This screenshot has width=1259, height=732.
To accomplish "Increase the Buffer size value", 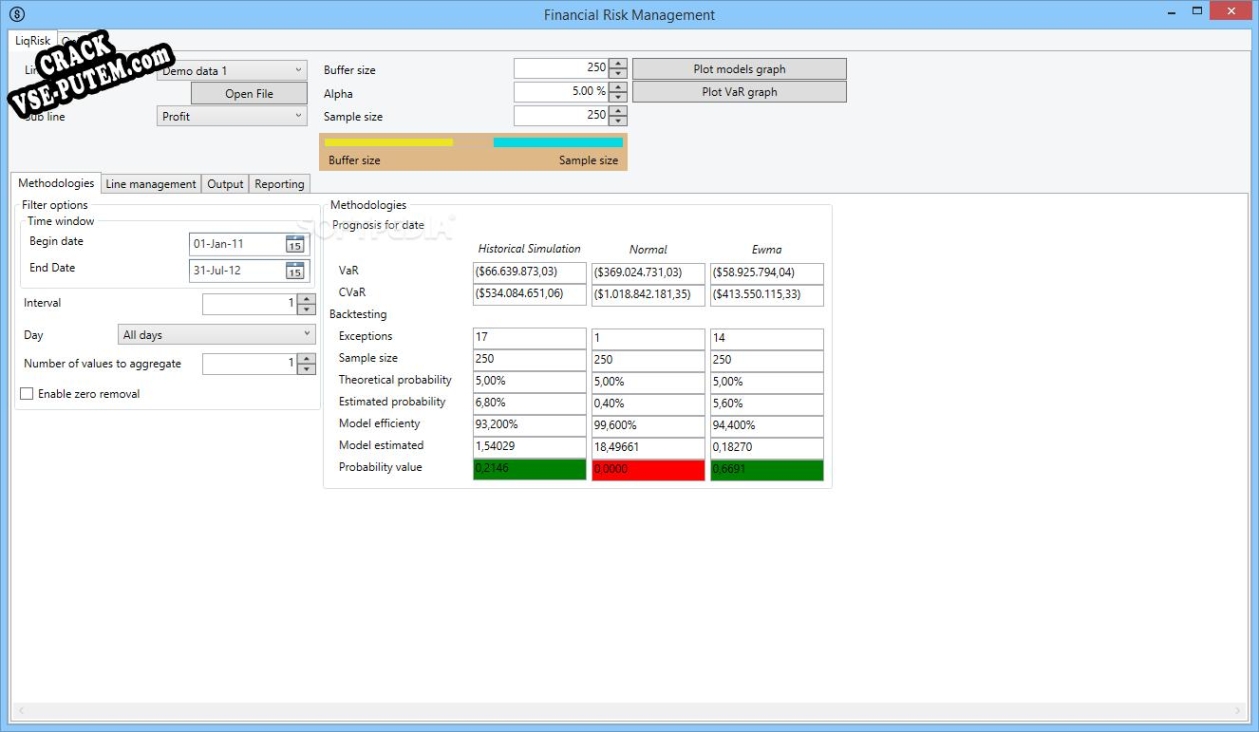I will [618, 64].
